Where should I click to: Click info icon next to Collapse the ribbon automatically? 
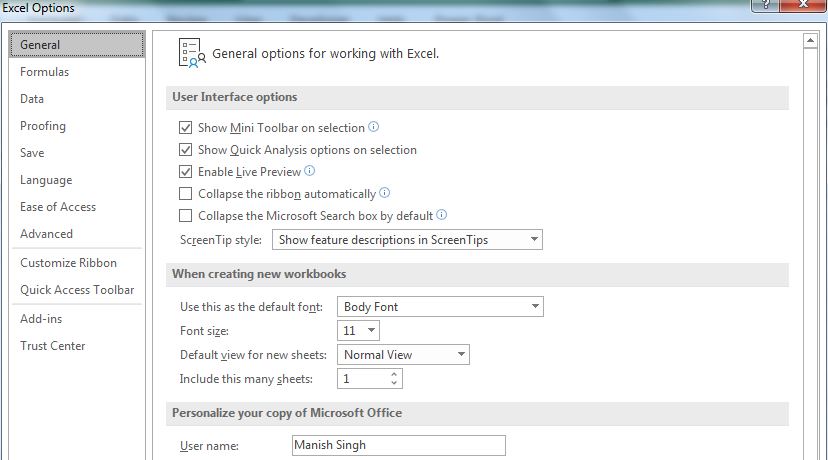click(384, 193)
